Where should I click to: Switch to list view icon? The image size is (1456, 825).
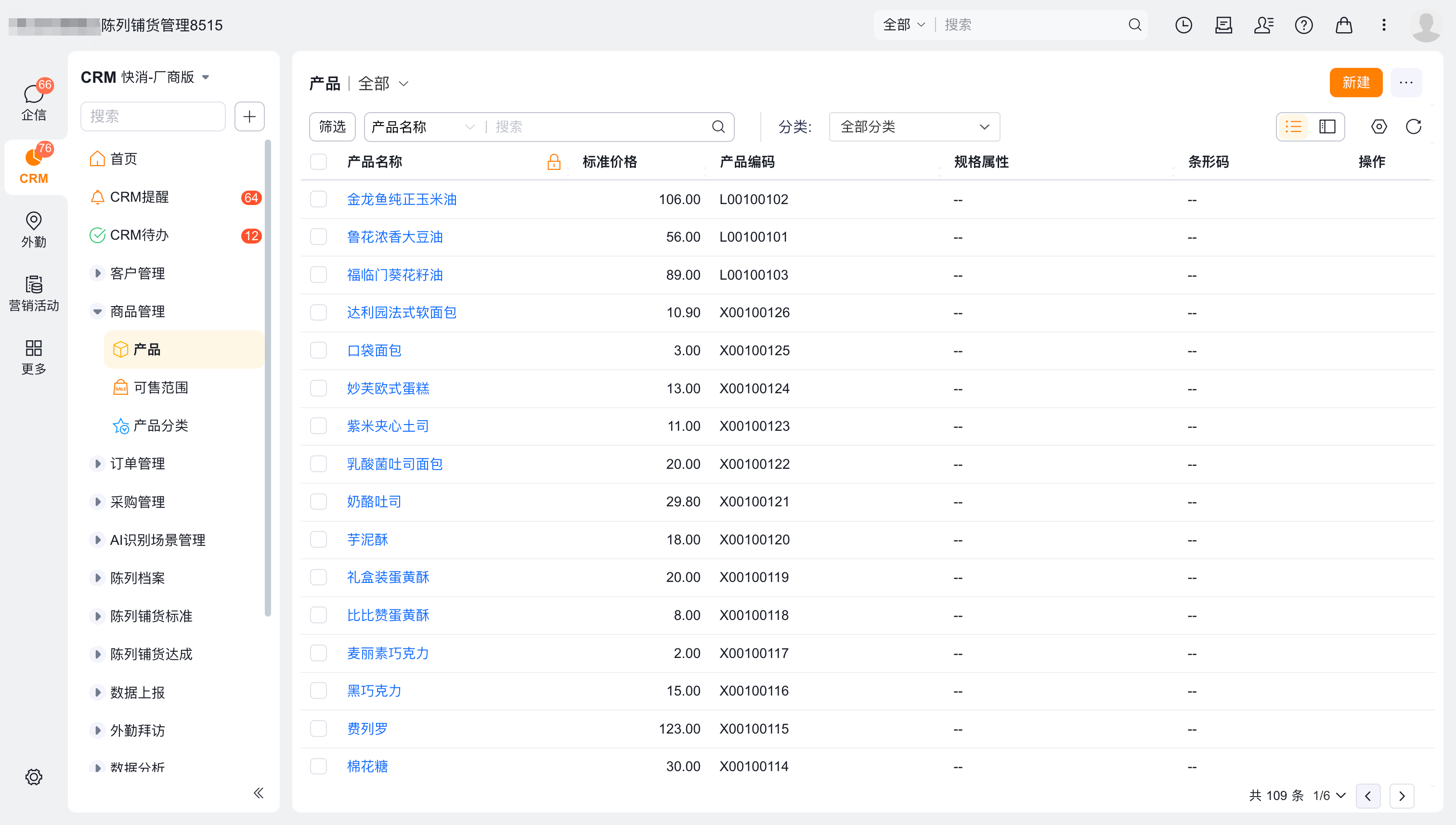[x=1293, y=127]
